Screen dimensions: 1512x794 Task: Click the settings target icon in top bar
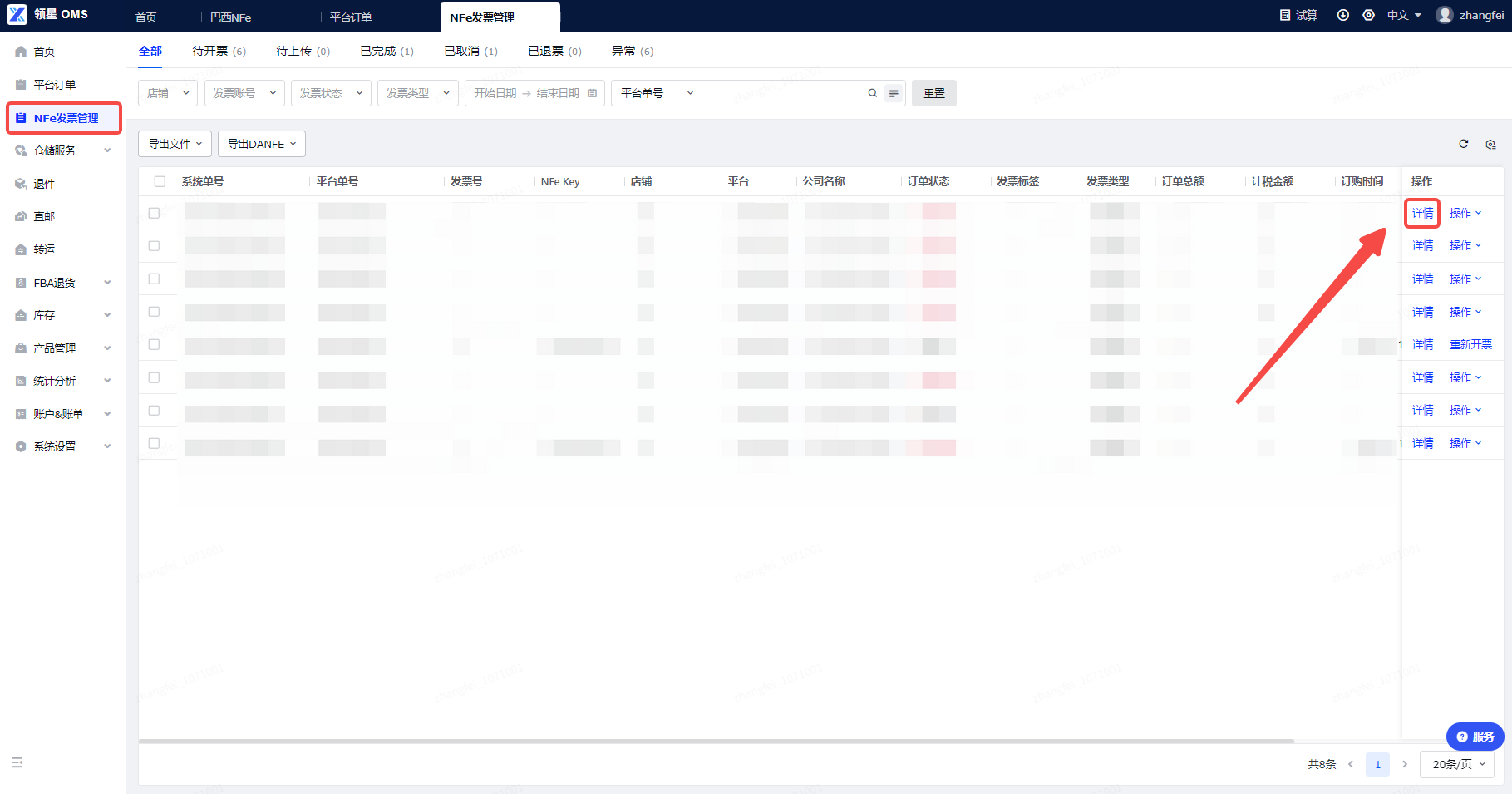click(1368, 15)
